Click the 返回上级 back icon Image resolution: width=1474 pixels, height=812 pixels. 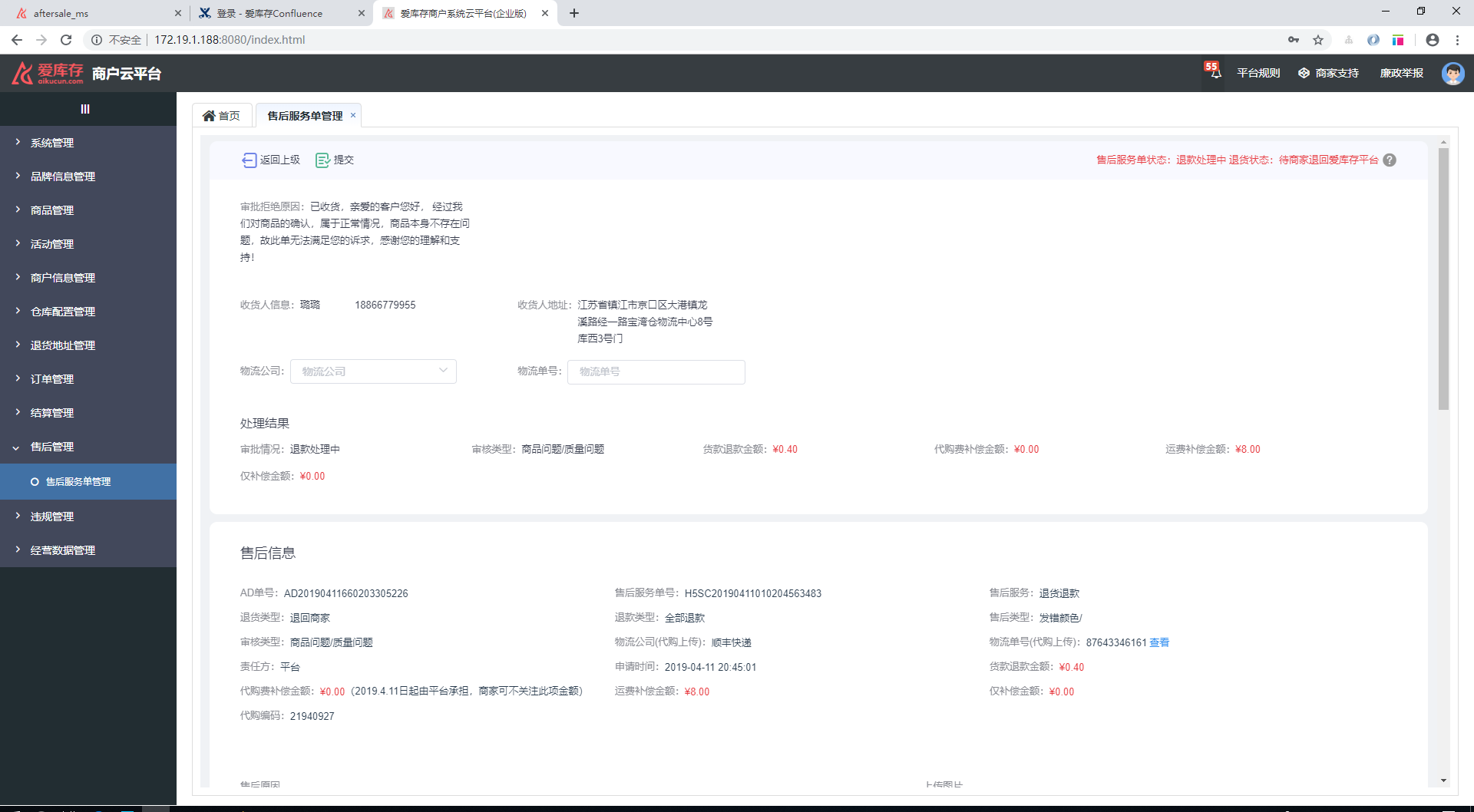250,160
